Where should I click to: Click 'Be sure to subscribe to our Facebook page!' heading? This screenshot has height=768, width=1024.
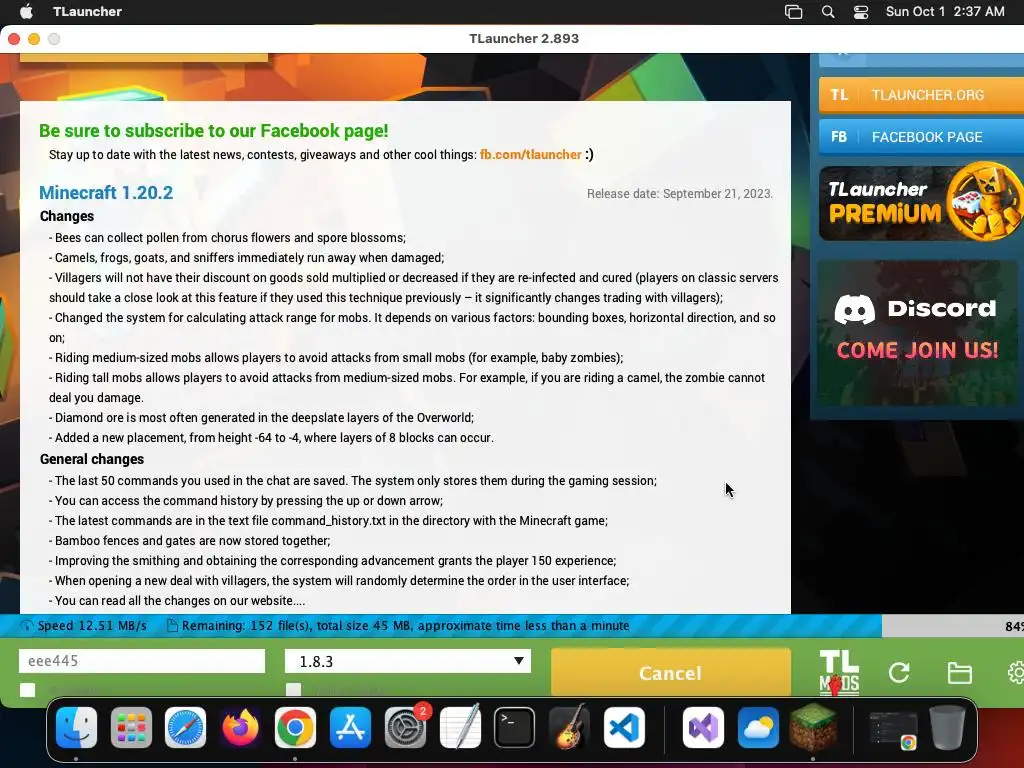[214, 131]
